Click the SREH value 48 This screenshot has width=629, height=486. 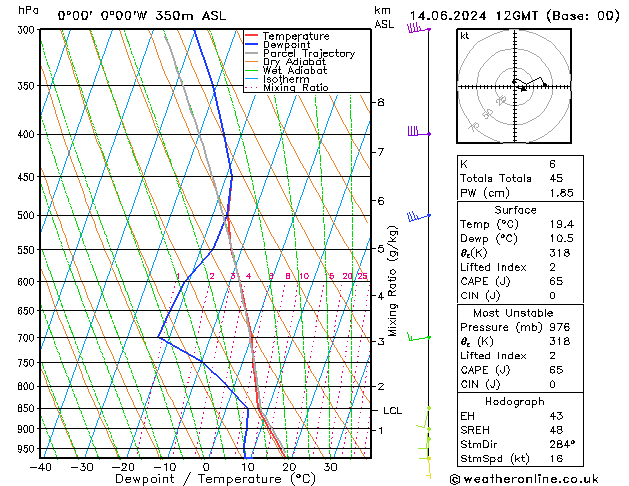556,430
